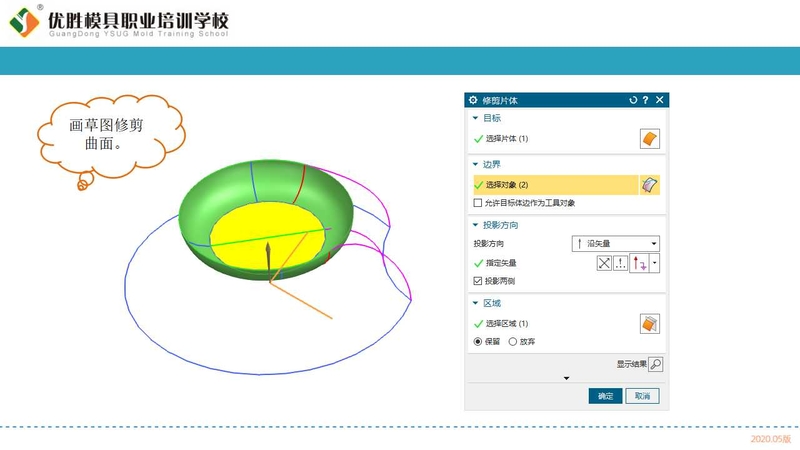Click the 取消 button
Image resolution: width=800 pixels, height=450 pixels.
point(642,396)
